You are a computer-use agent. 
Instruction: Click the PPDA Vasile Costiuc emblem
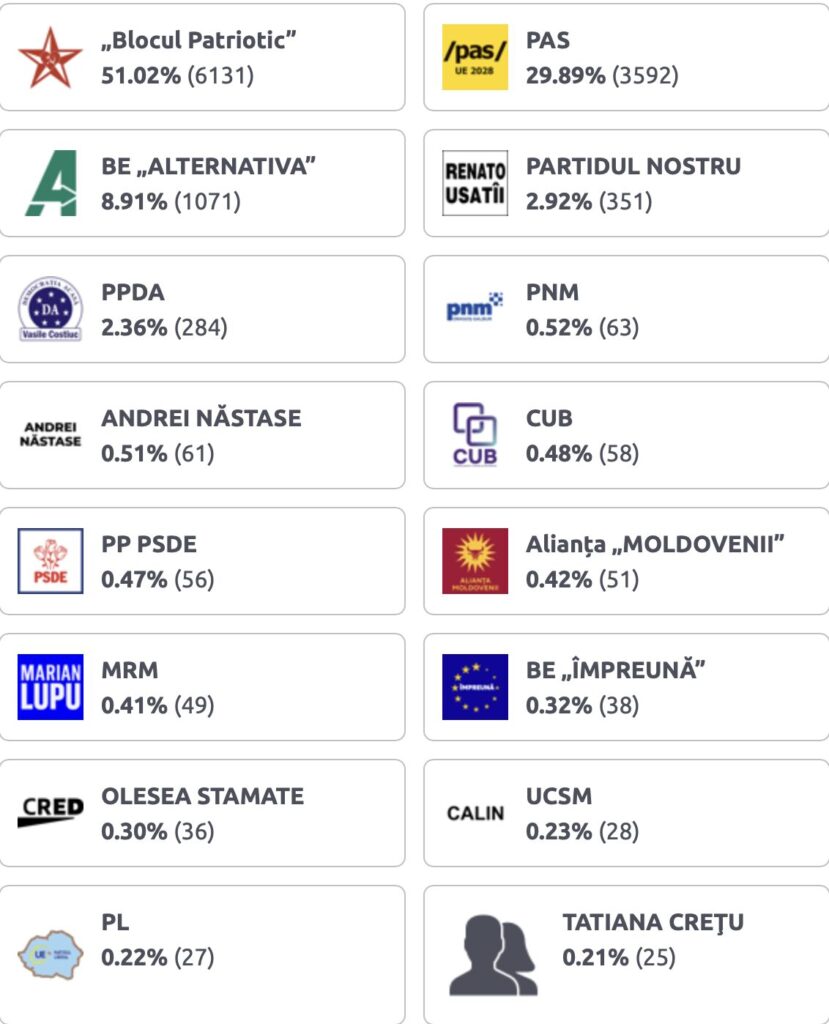50,309
